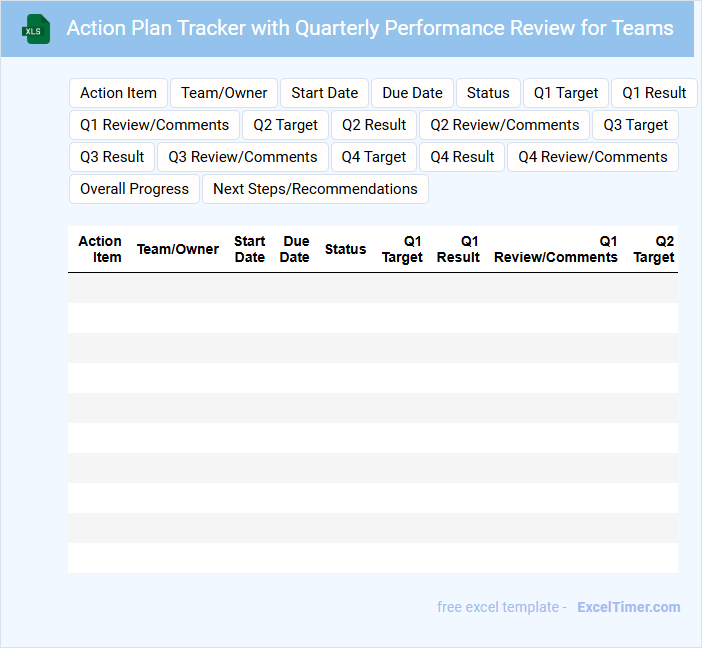Image resolution: width=702 pixels, height=648 pixels.
Task: Click the Start Date tag
Action: 325,93
